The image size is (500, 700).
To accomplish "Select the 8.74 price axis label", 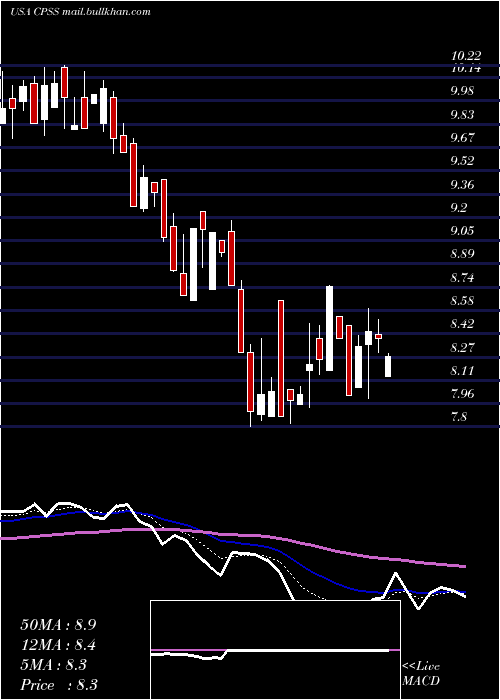I will coord(462,278).
